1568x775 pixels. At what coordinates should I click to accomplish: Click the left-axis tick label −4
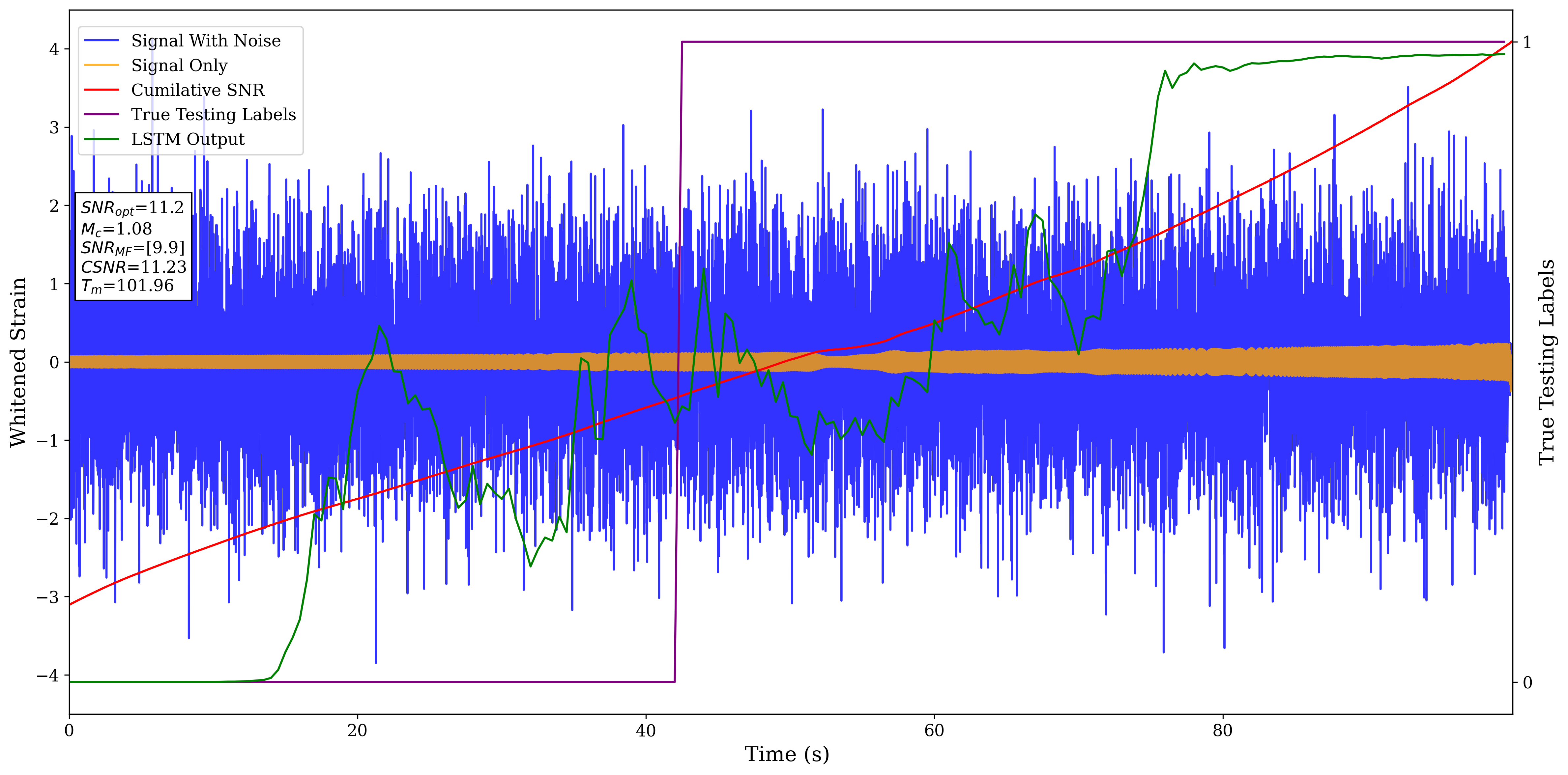pos(47,675)
